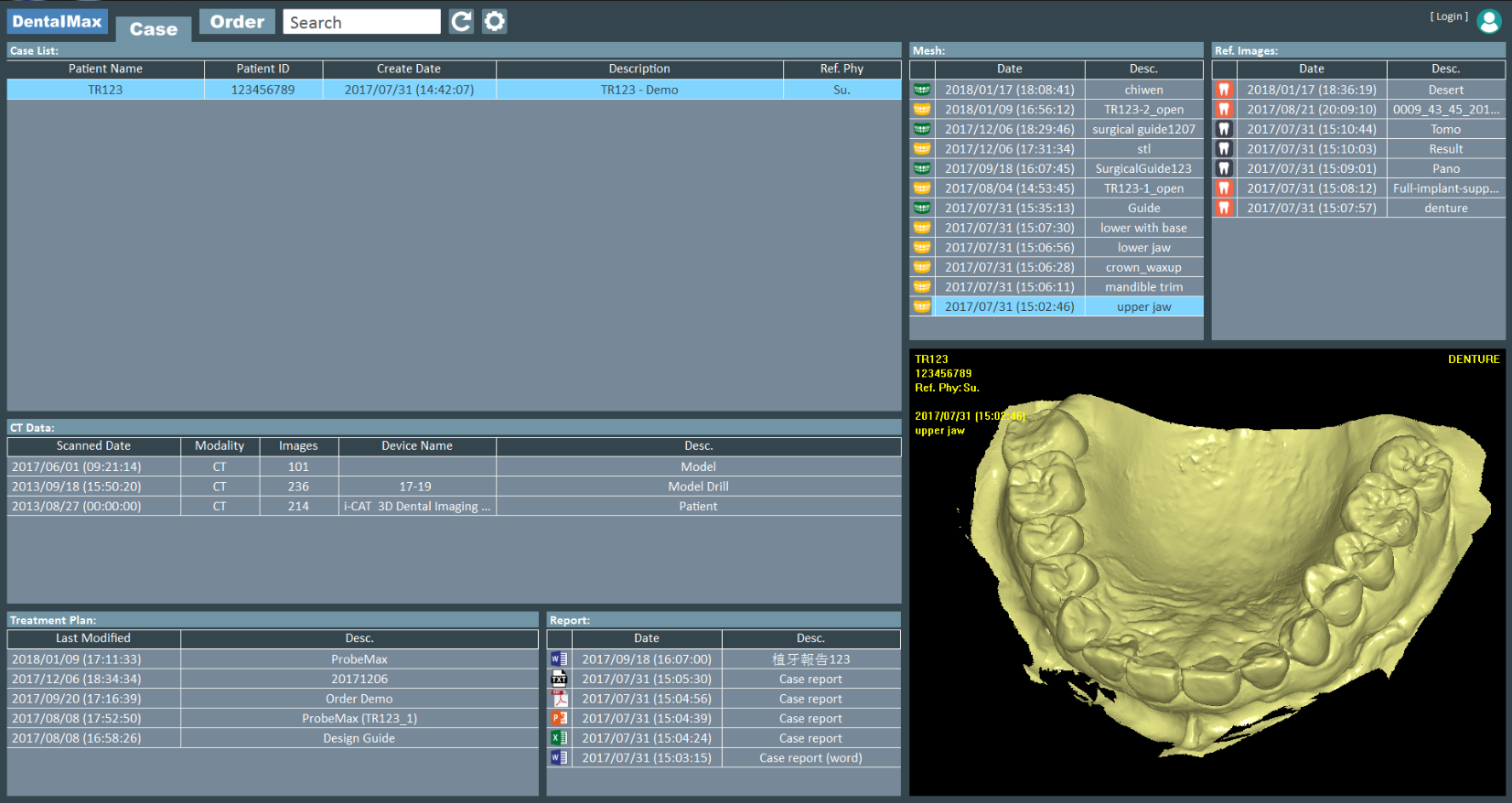Select CT scan dated 2017/06/01 Model
1512x803 pixels.
pyautogui.click(x=455, y=466)
